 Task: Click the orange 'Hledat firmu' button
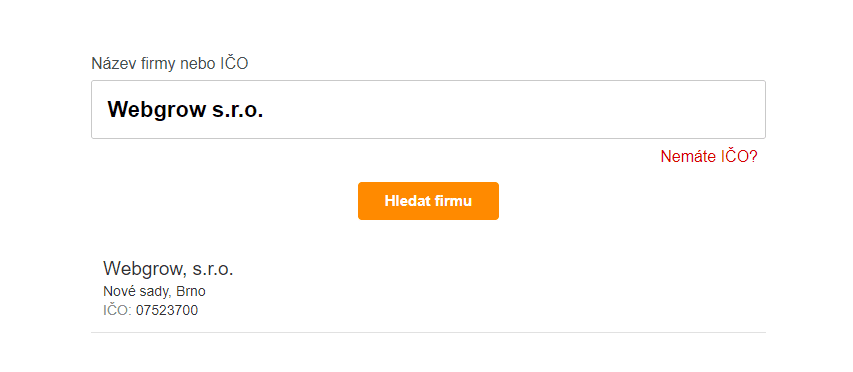point(428,201)
